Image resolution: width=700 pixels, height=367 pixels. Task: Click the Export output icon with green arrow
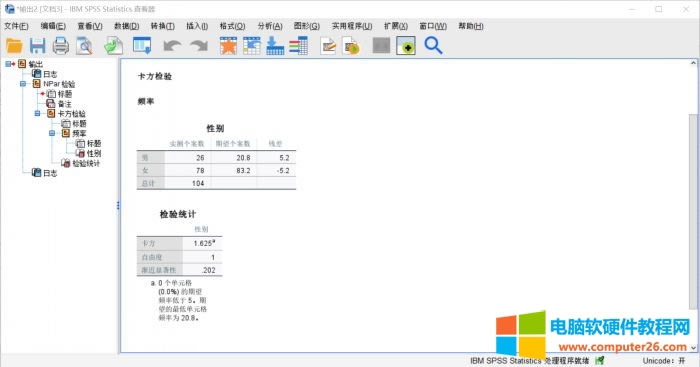click(113, 46)
